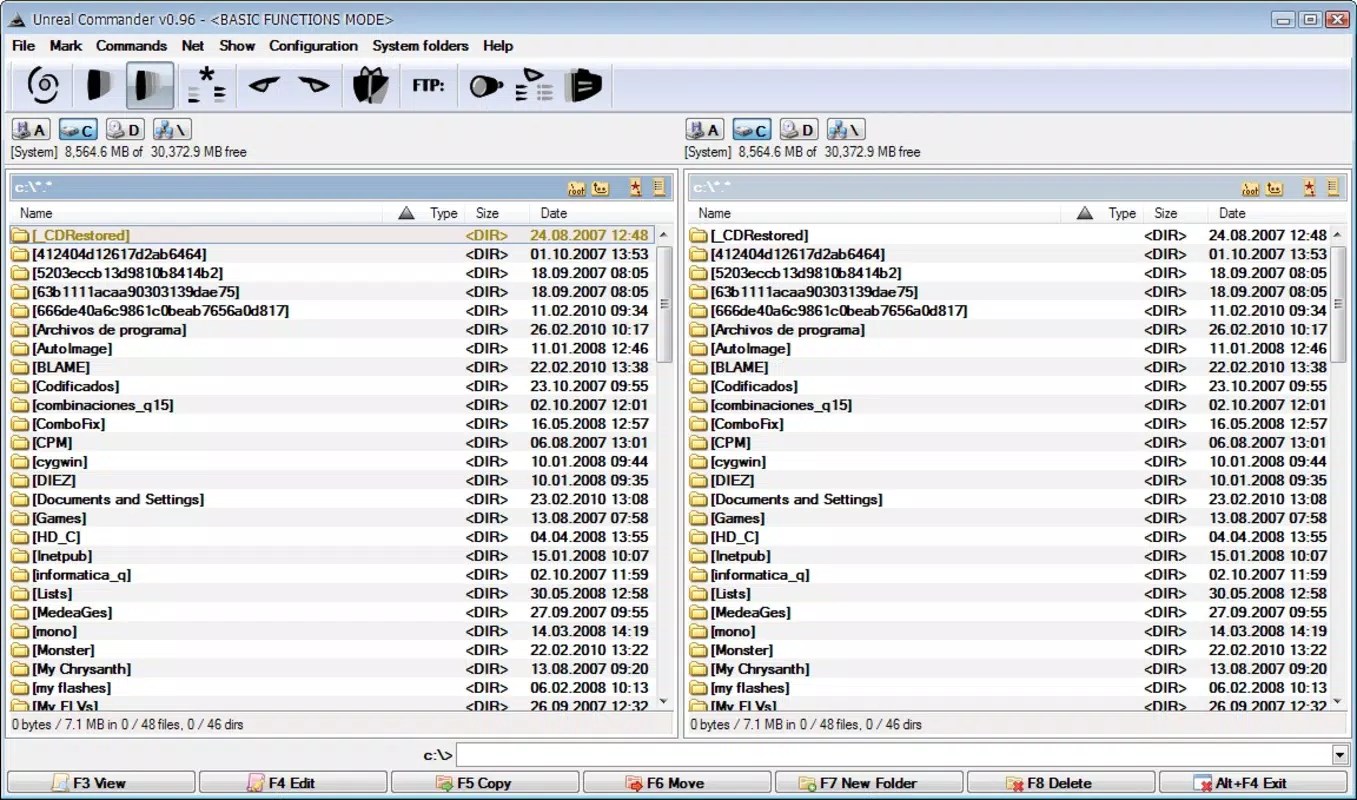Select drive C in the right panel
The width and height of the screenshot is (1357, 800).
pos(752,130)
